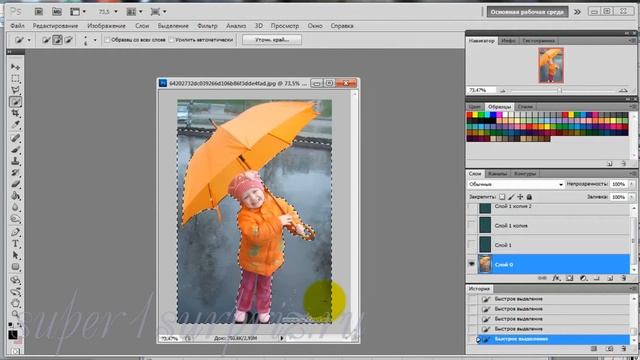Select the Brush tool

[x=15, y=149]
